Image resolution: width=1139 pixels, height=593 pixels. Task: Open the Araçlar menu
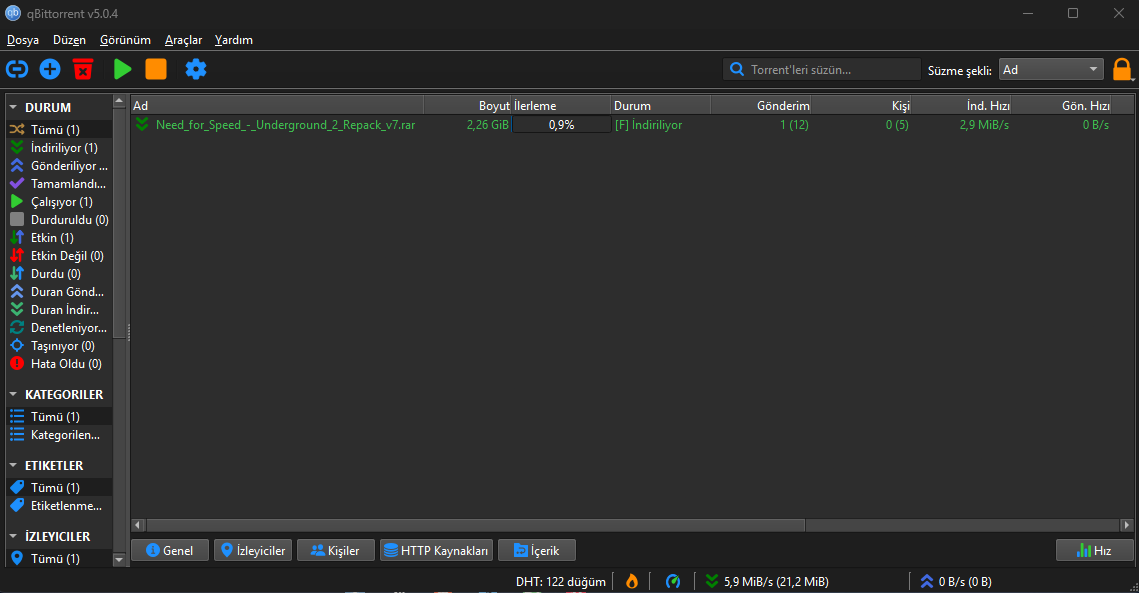tap(183, 40)
